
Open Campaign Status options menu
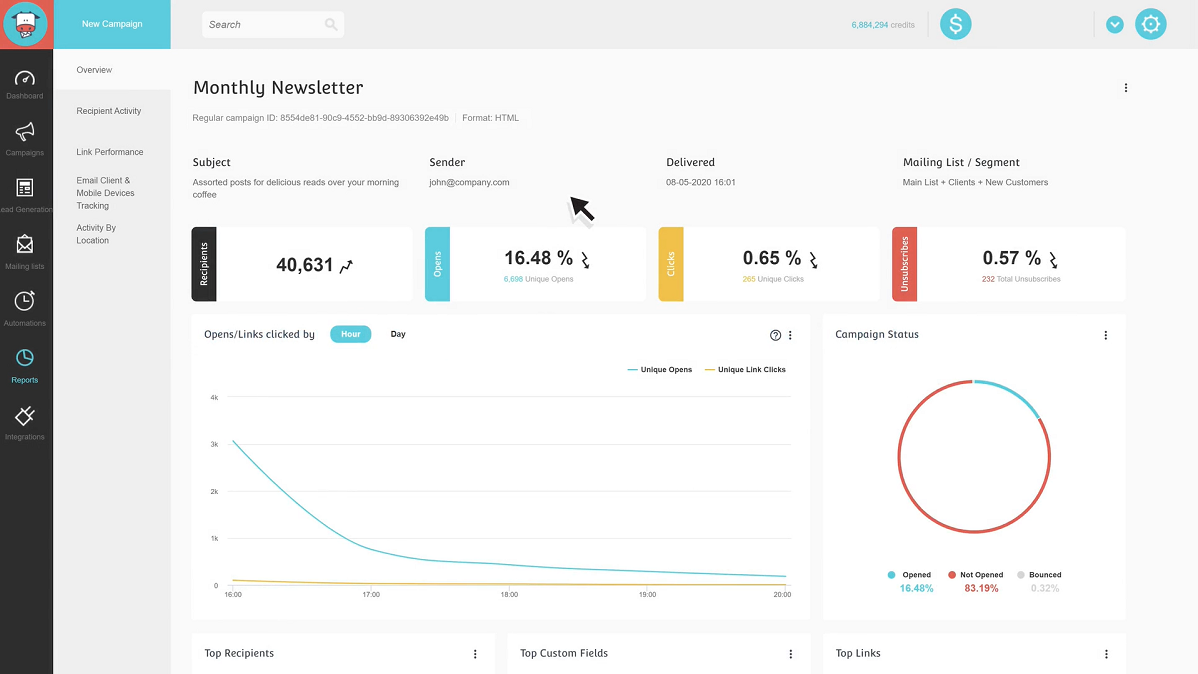click(1106, 335)
